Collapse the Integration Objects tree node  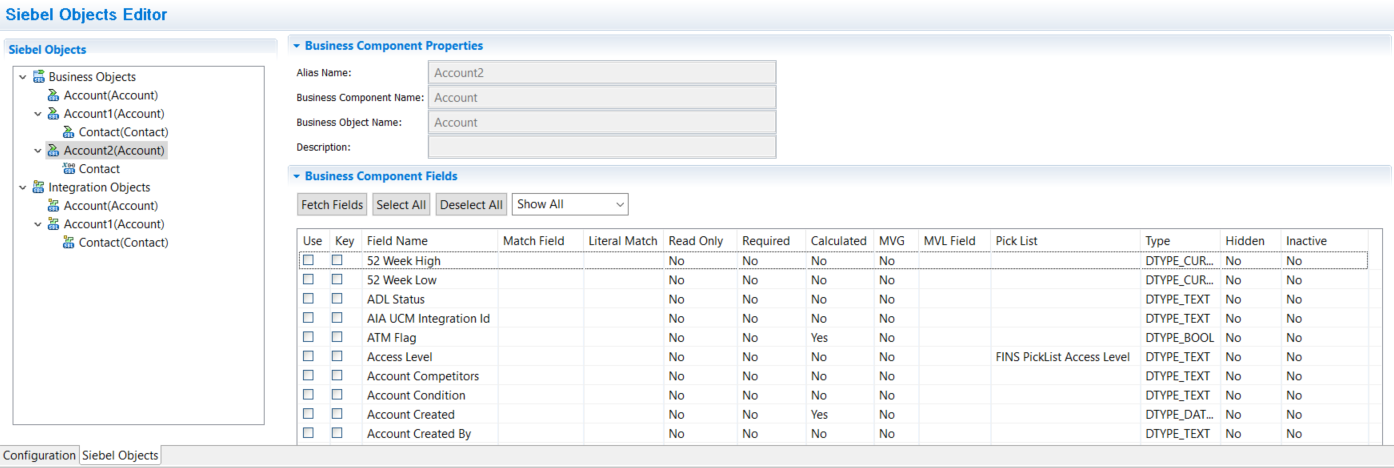(23, 187)
